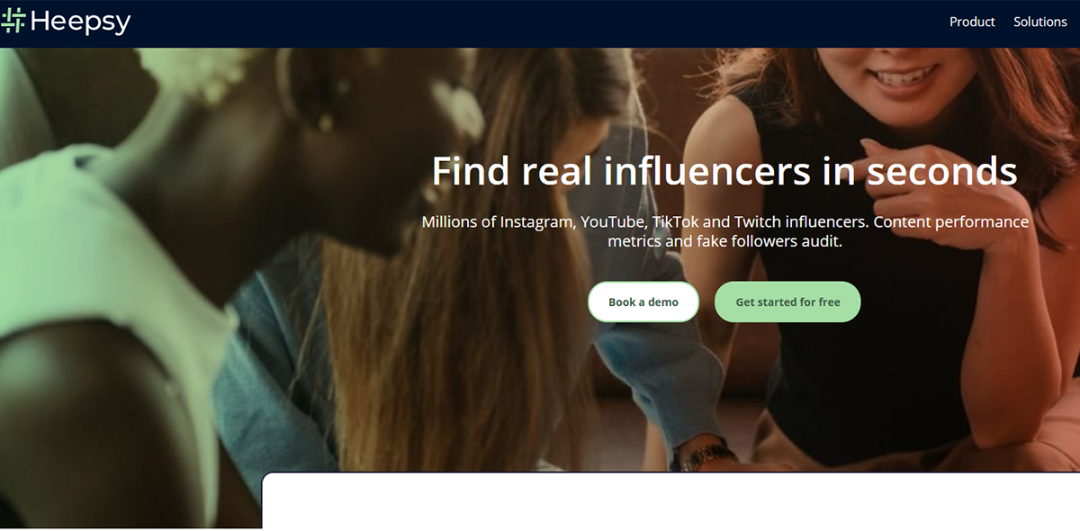Click Get started for free button
This screenshot has width=1080, height=531.
coord(787,302)
